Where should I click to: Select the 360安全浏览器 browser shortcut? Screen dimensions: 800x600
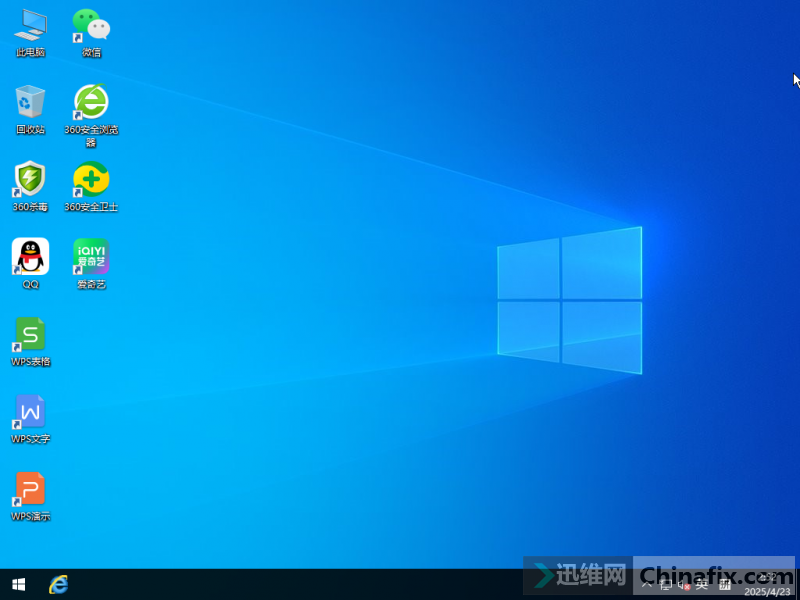point(91,115)
